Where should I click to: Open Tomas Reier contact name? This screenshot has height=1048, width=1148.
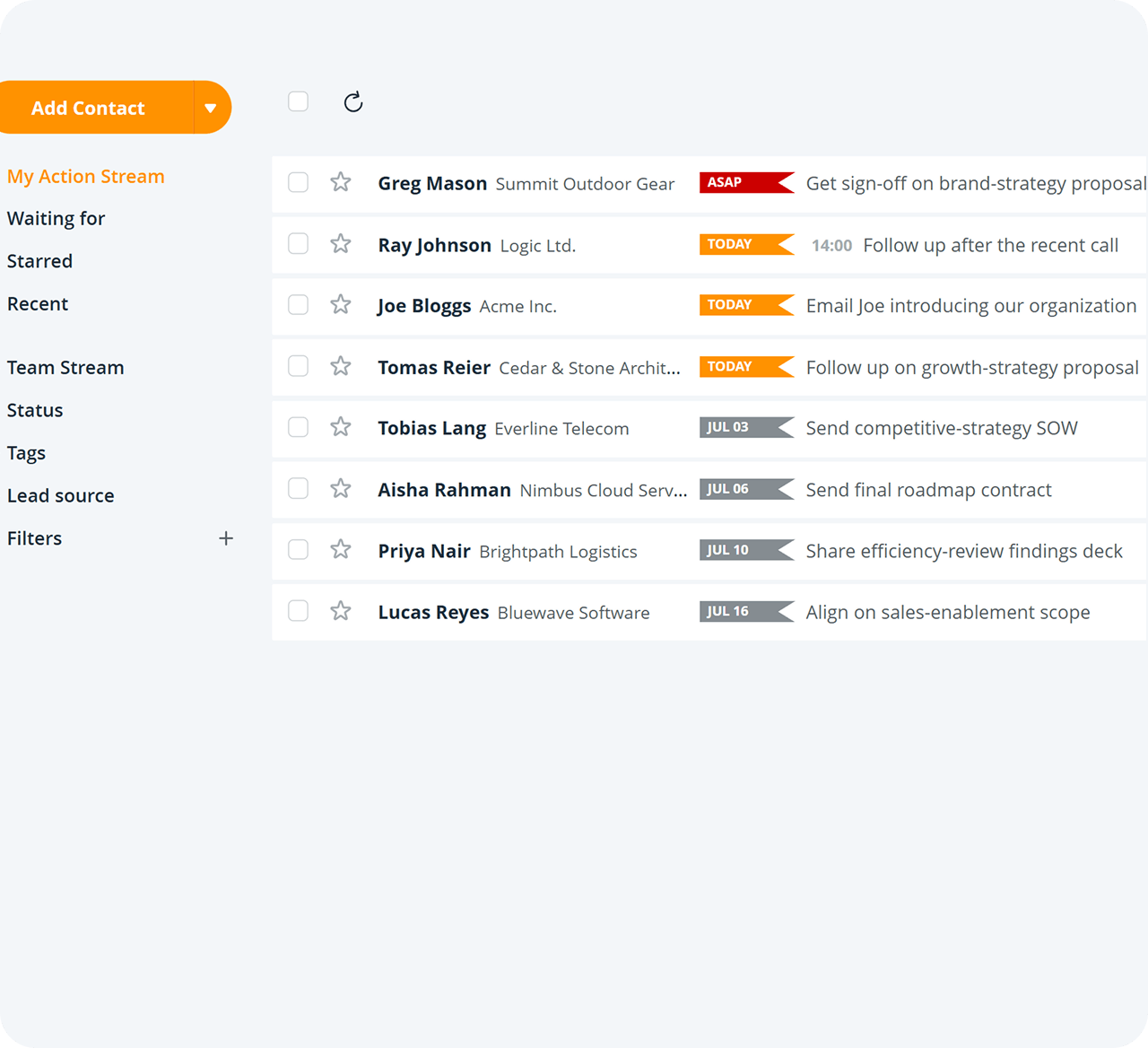coord(434,367)
